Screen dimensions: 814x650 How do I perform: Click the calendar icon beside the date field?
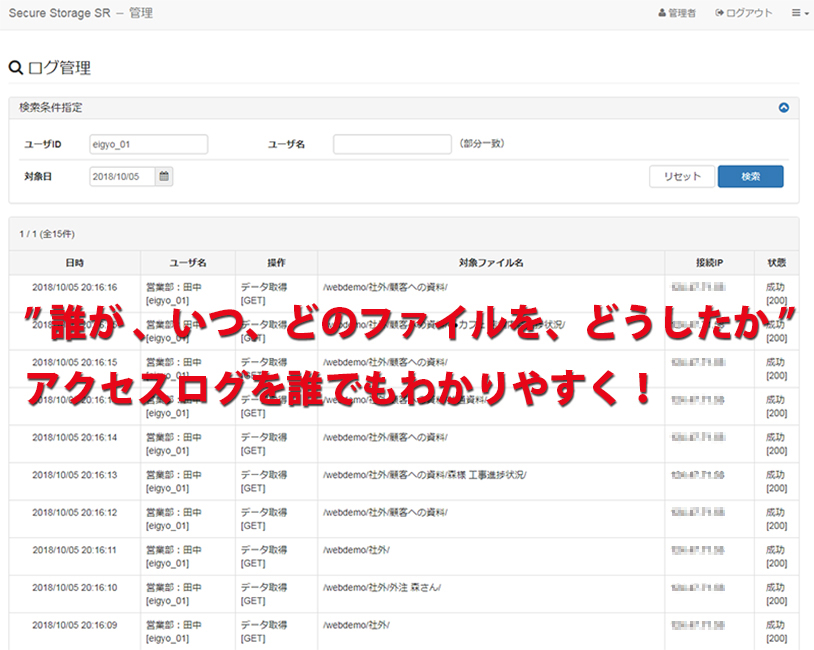(164, 176)
